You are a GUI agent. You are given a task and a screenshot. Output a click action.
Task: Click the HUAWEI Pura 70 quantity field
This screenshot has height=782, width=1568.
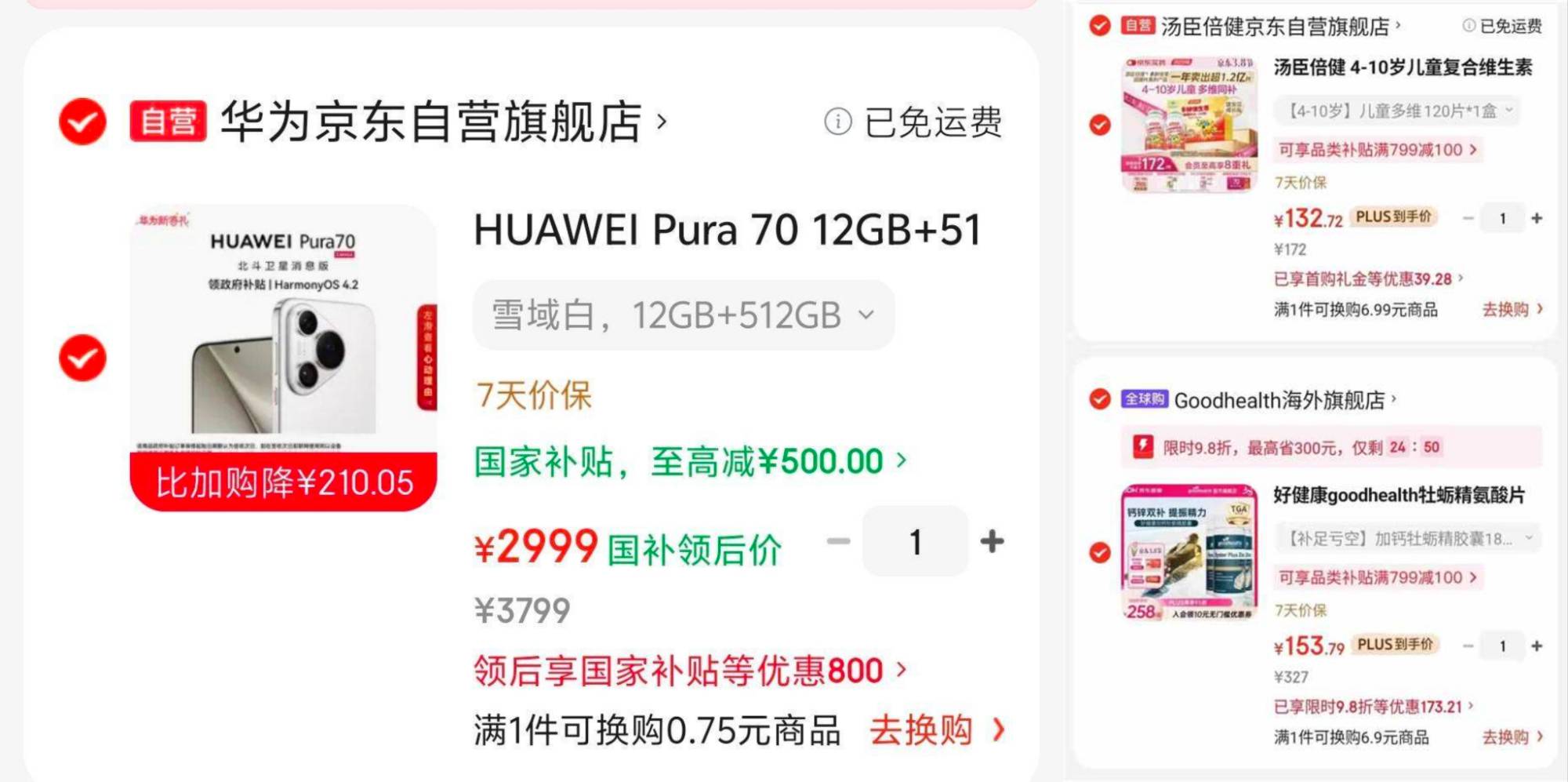(915, 541)
